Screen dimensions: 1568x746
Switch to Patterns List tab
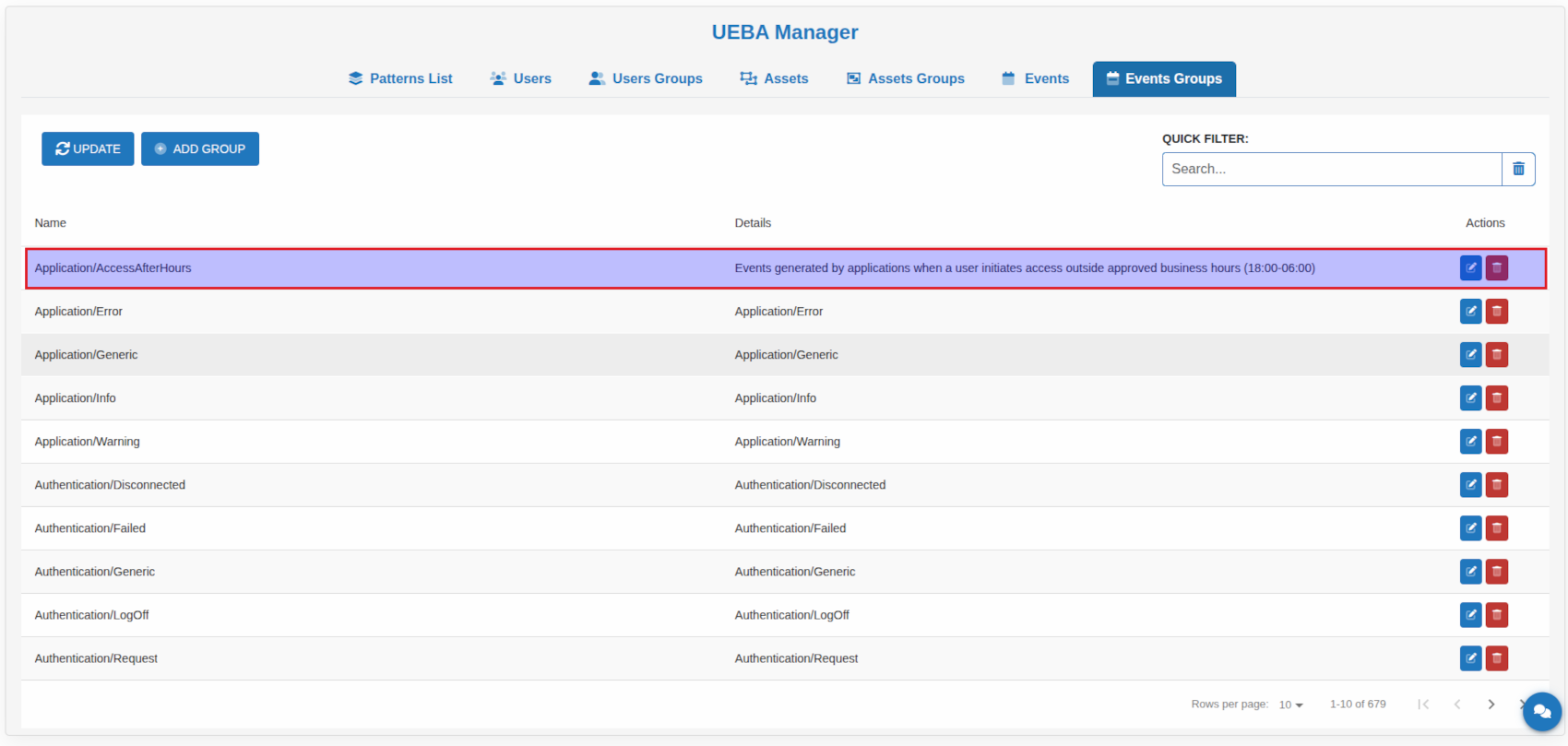pos(400,79)
